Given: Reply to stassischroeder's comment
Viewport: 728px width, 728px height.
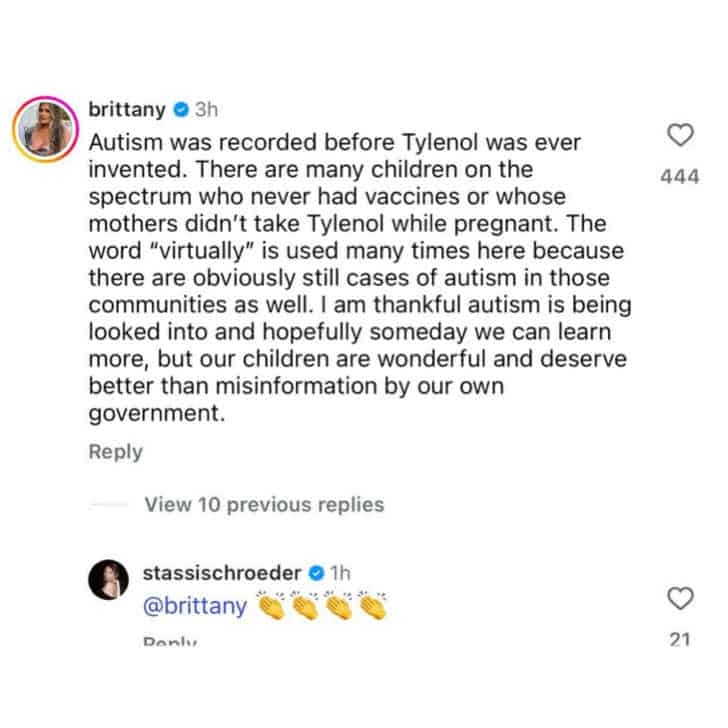Looking at the screenshot, I should click(x=170, y=641).
